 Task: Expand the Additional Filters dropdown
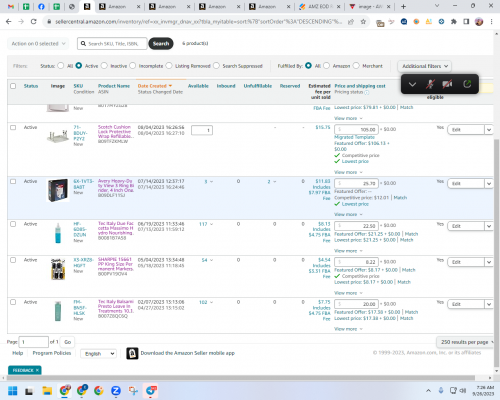coord(424,66)
